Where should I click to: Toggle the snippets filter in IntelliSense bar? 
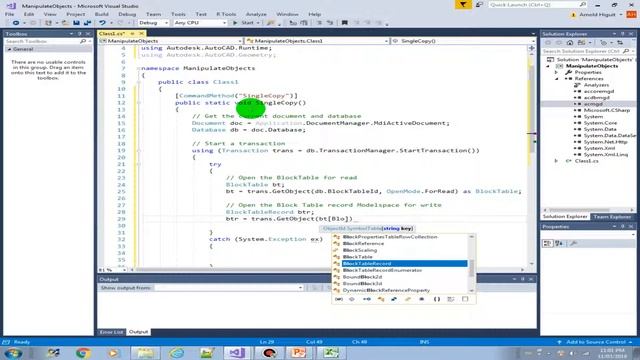pyautogui.click(x=464, y=299)
